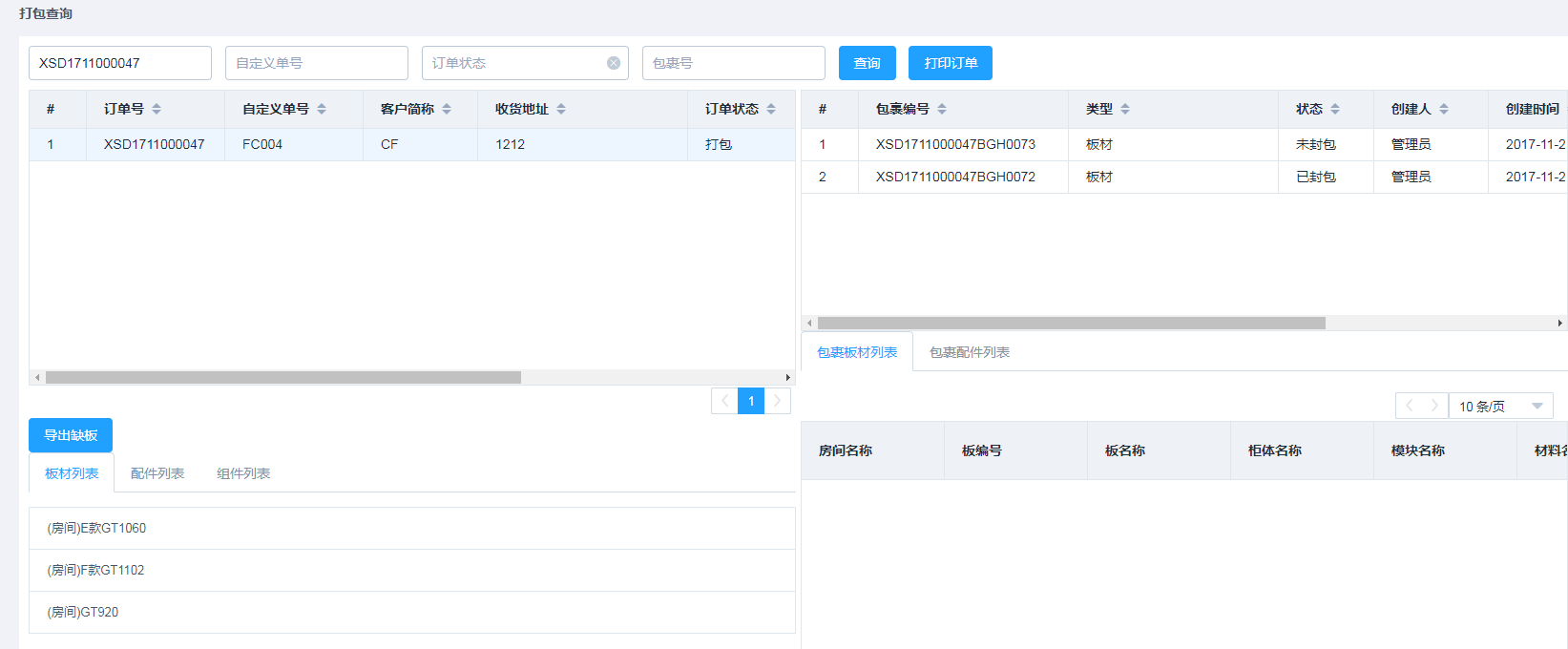
Task: Switch to the 配件列表 tab
Action: (157, 473)
